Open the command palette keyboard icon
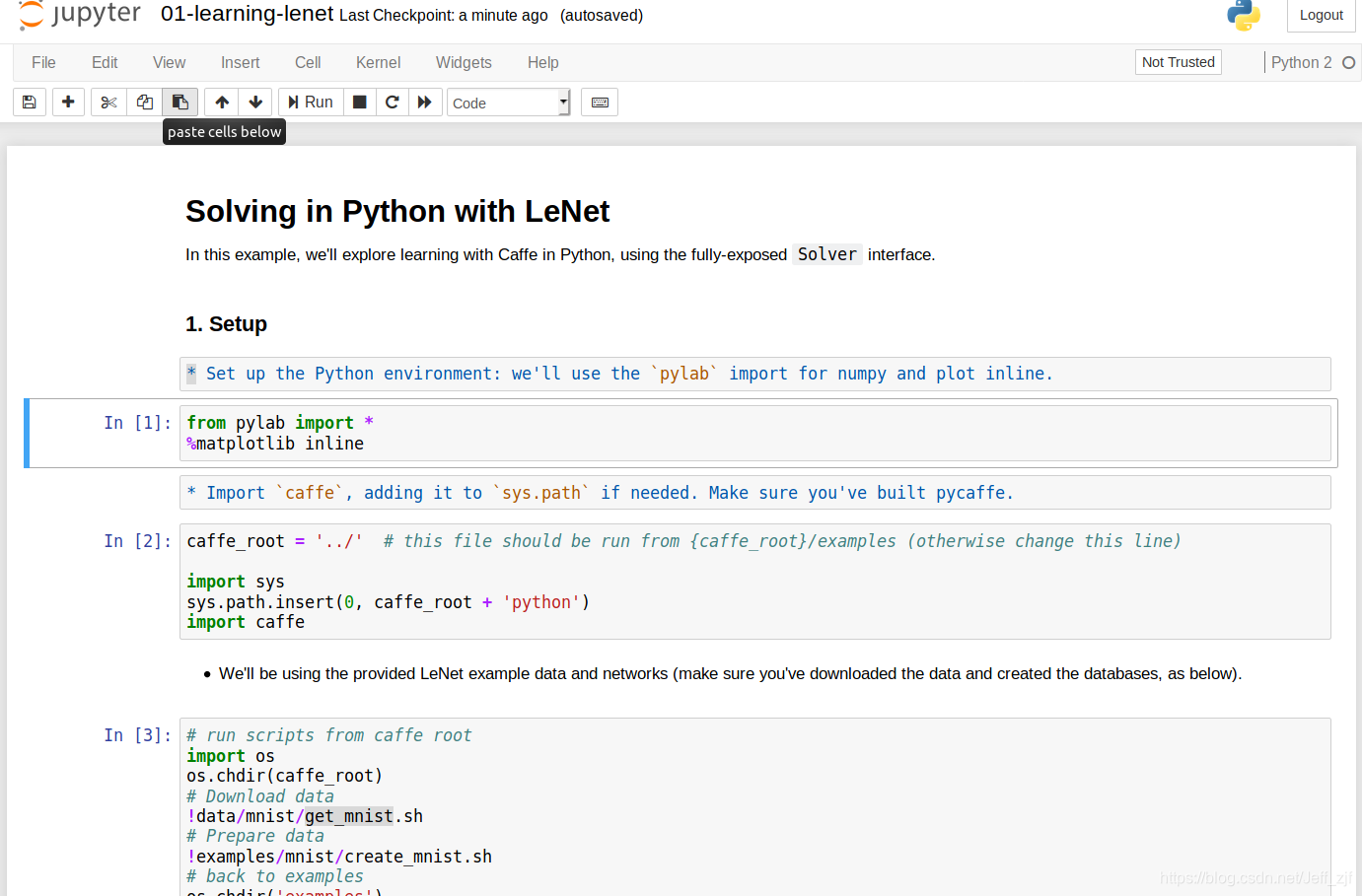1362x896 pixels. (600, 103)
